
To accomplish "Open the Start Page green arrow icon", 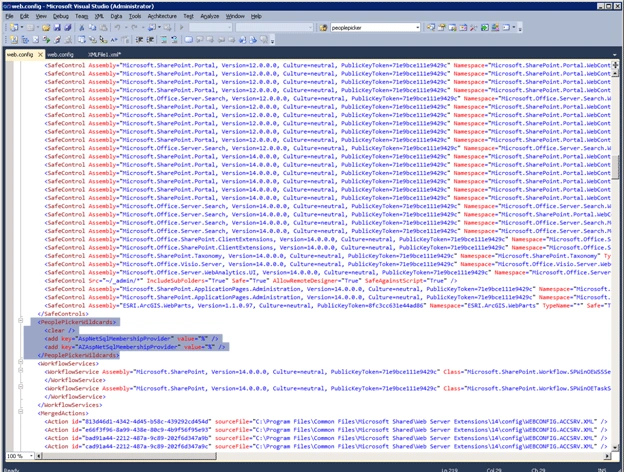I will point(484,27).
